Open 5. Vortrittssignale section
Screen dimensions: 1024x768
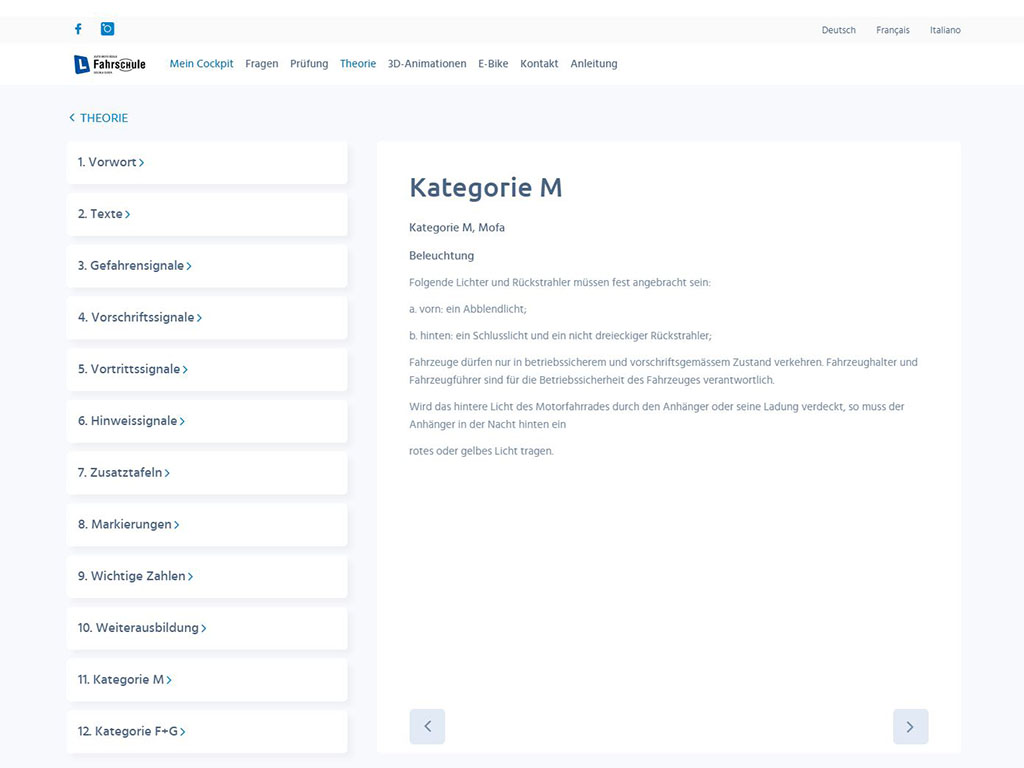coord(133,370)
